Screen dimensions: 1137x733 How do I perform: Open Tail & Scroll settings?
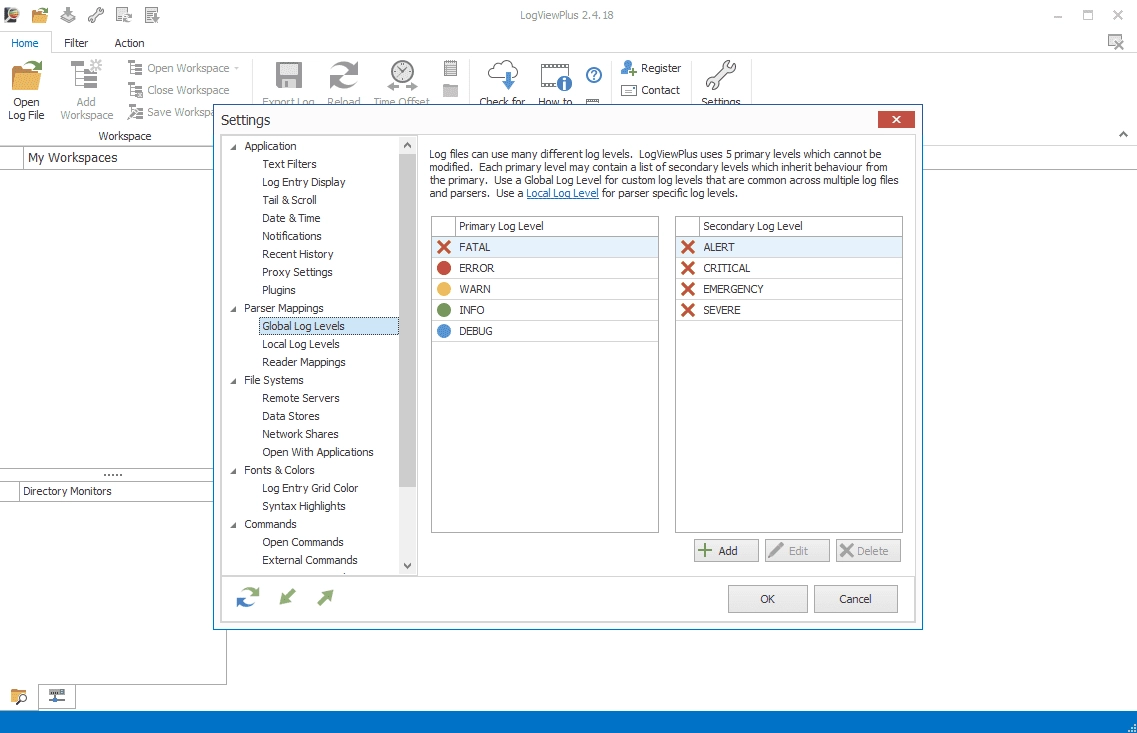[289, 200]
